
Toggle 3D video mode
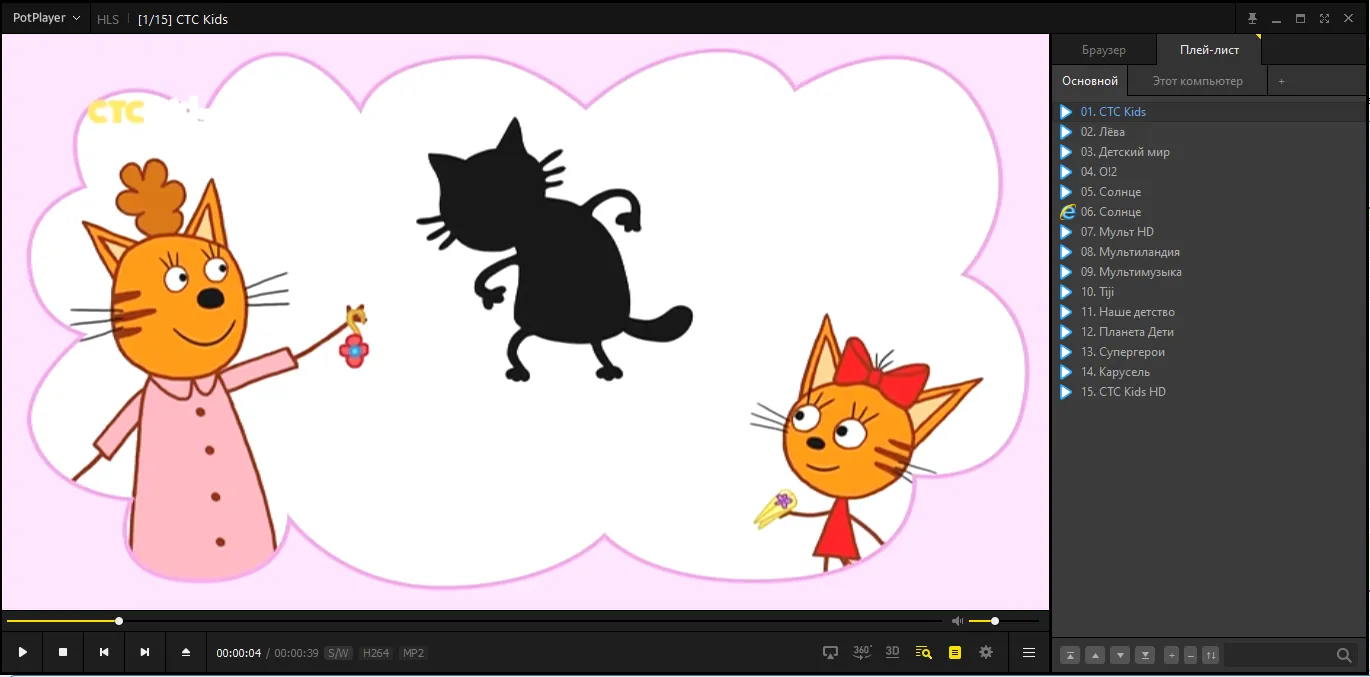pyautogui.click(x=893, y=652)
